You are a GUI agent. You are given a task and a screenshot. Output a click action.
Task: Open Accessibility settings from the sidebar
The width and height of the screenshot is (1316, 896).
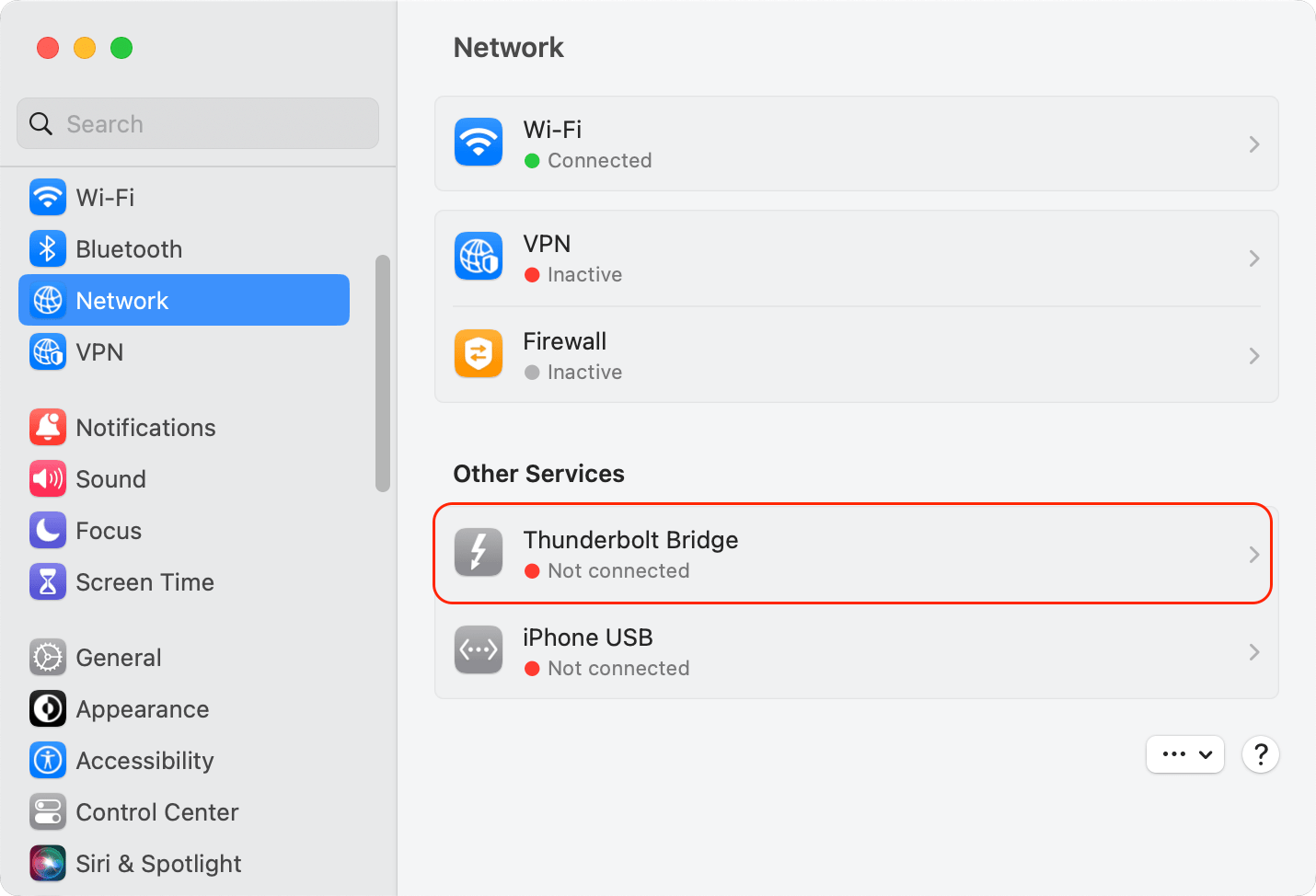pyautogui.click(x=47, y=760)
